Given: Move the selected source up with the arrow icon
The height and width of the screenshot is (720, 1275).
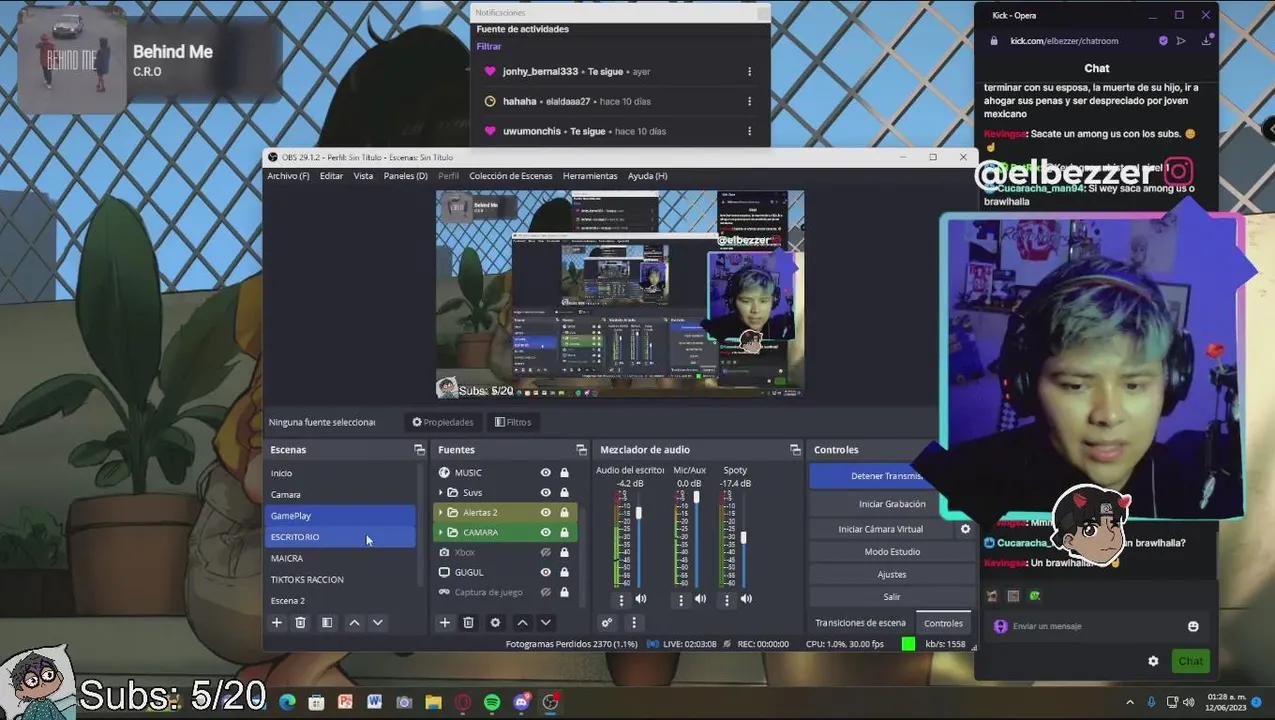Looking at the screenshot, I should point(522,623).
